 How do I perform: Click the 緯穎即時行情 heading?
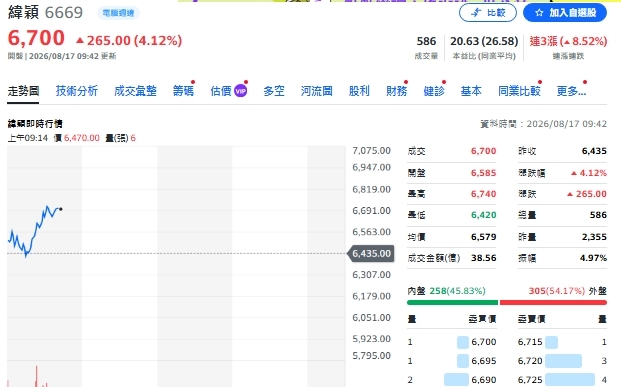click(x=35, y=124)
